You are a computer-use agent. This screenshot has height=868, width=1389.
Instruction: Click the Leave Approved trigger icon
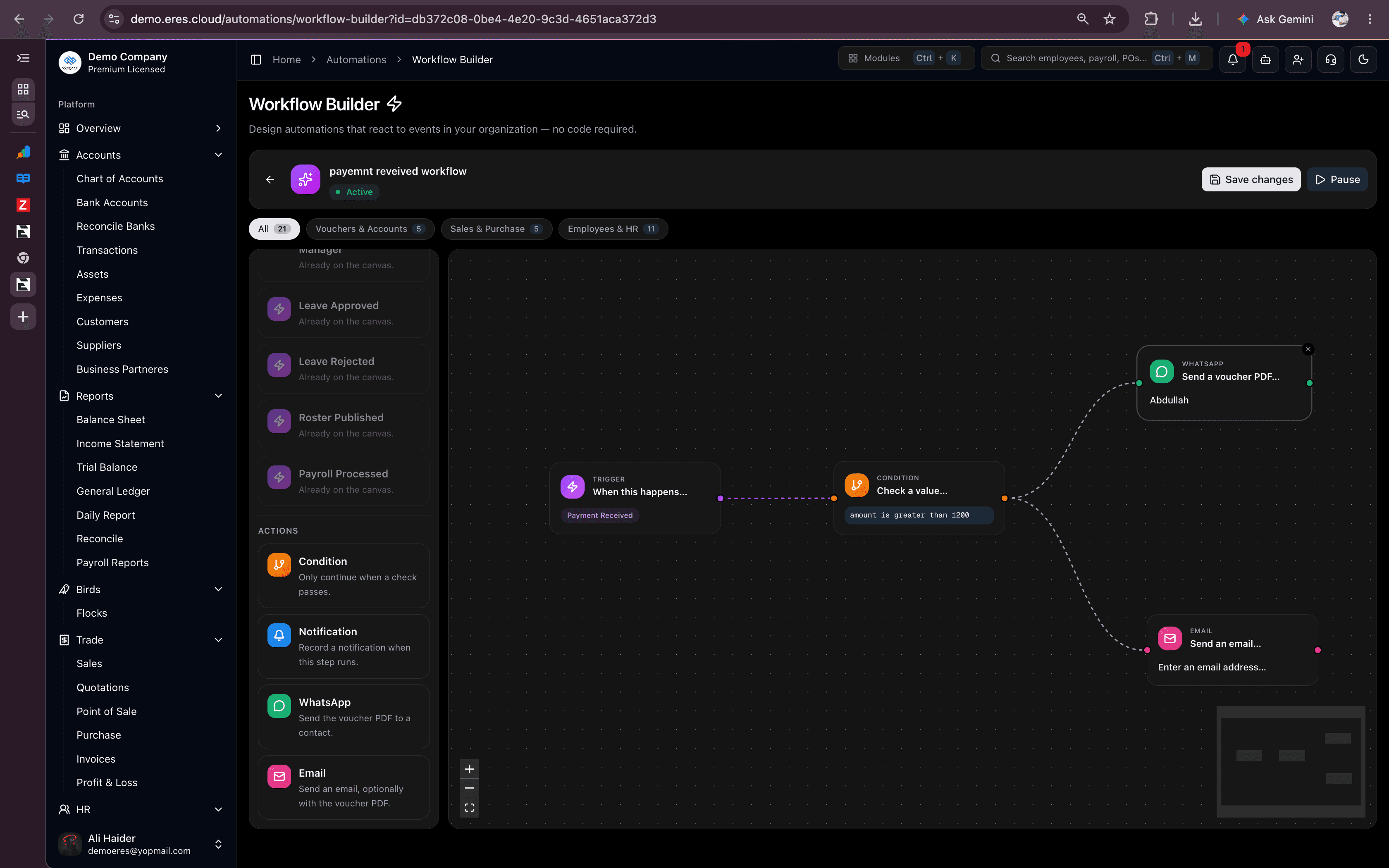click(279, 309)
